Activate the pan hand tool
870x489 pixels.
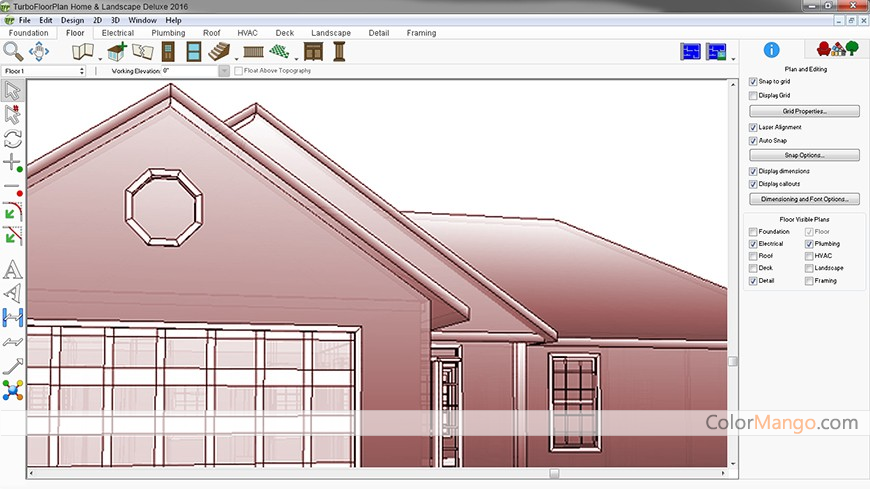coord(39,51)
